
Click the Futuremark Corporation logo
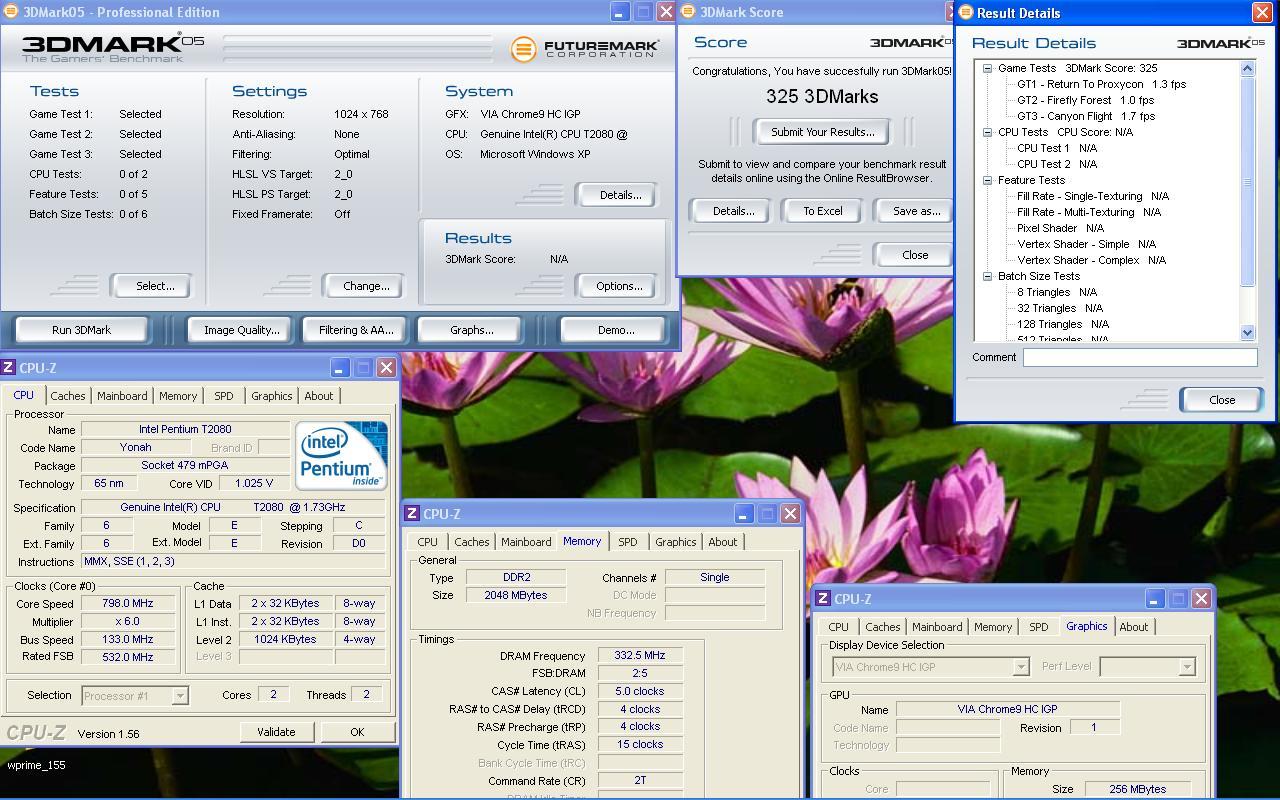[584, 48]
